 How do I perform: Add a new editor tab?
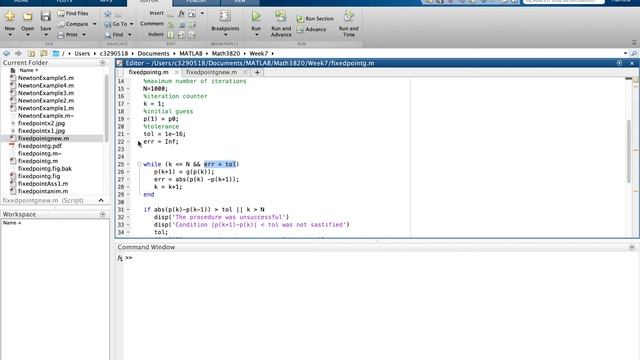click(x=257, y=72)
